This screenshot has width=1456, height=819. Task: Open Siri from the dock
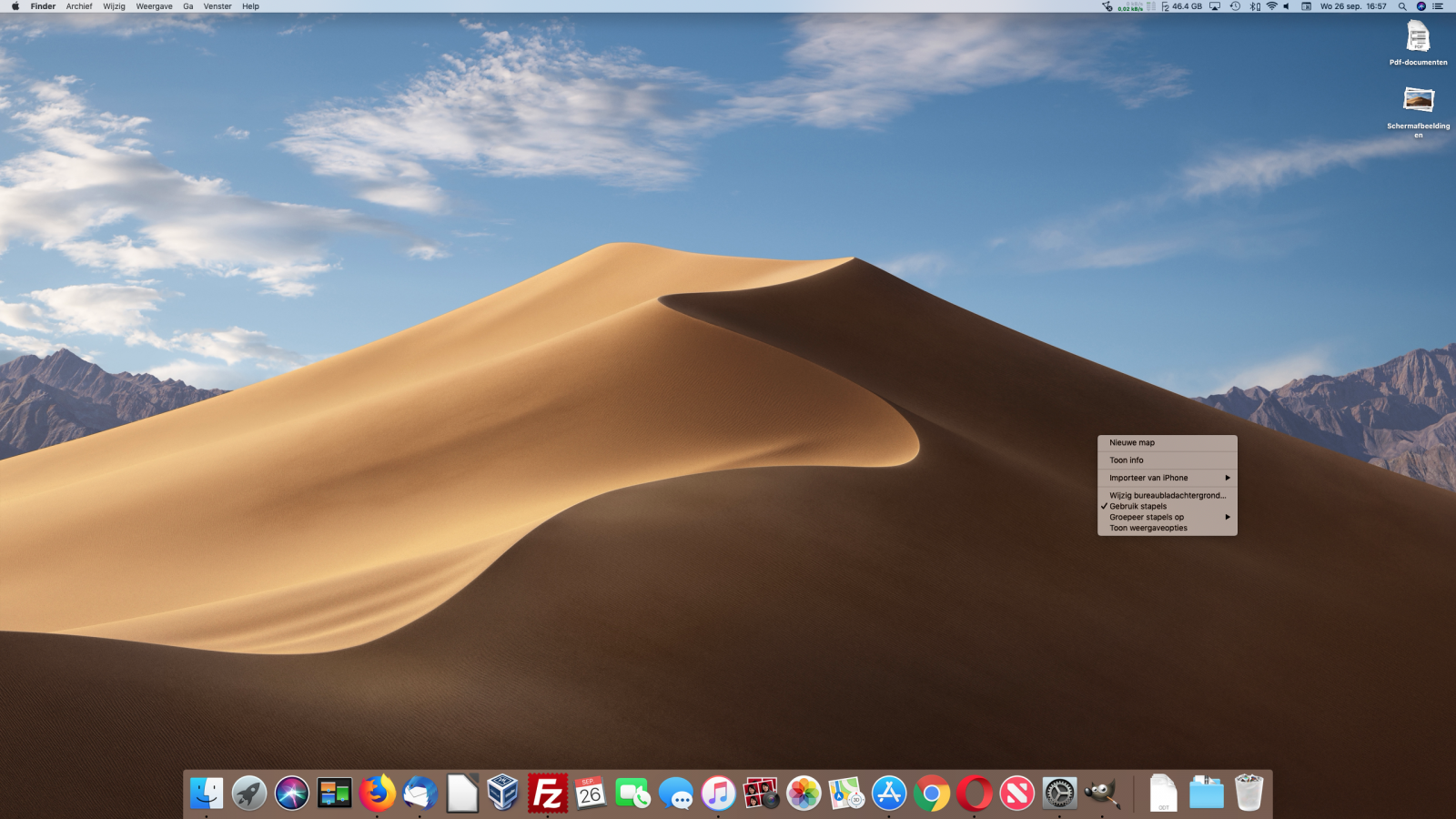coord(292,794)
